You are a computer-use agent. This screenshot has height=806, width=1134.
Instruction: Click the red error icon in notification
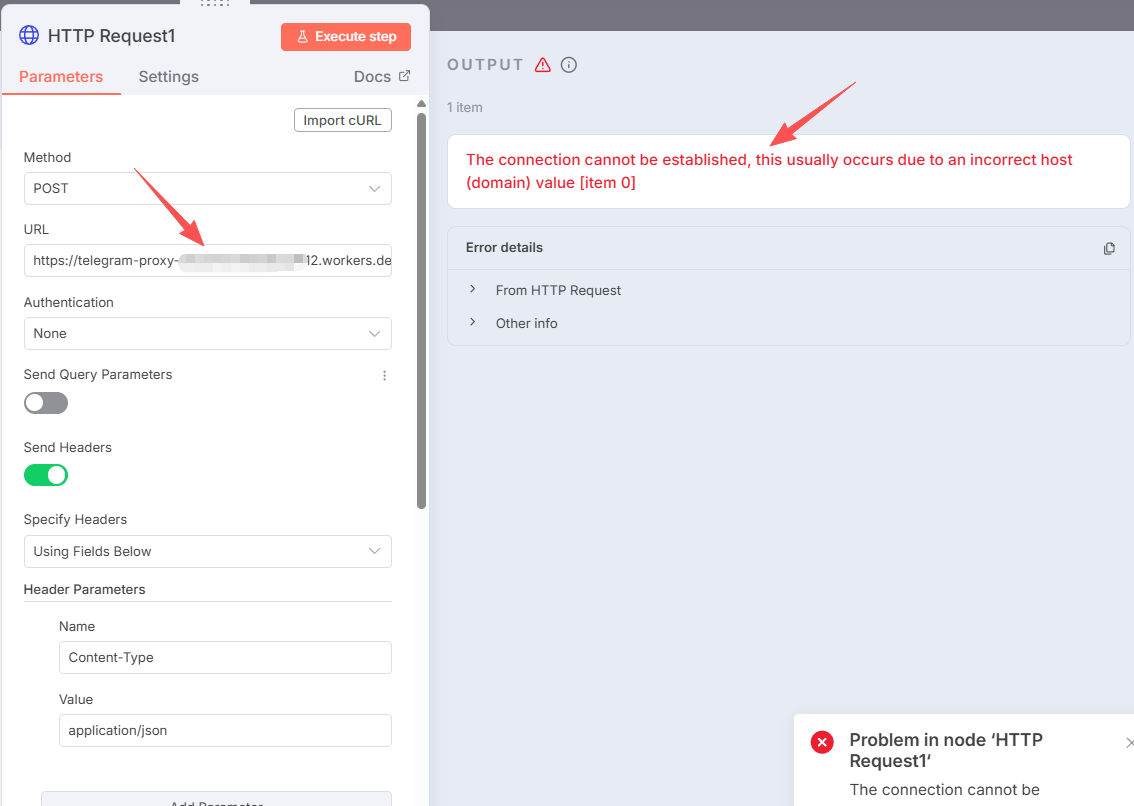[x=822, y=741]
